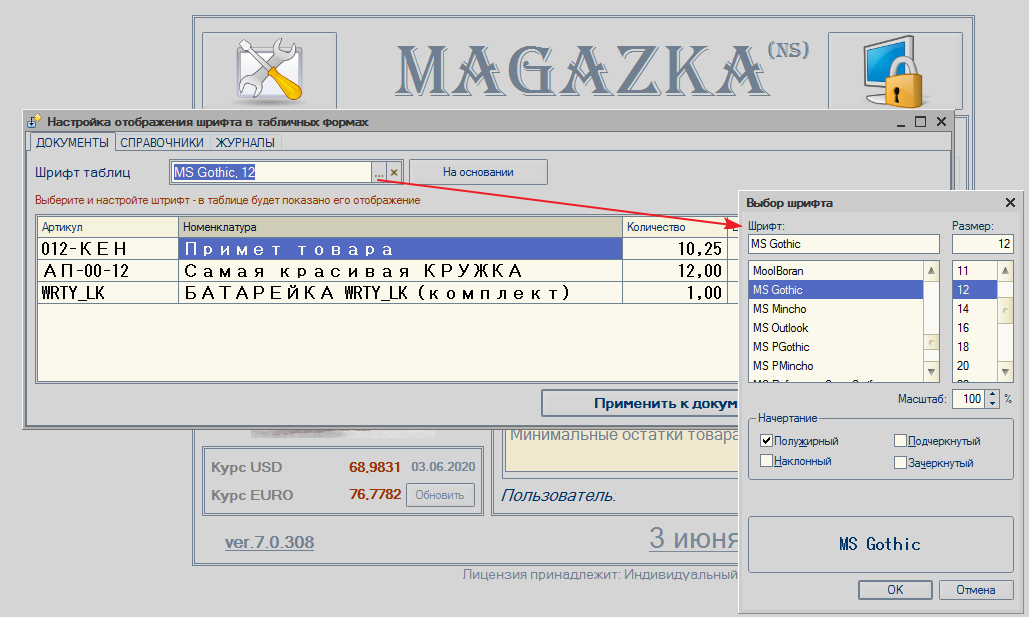This screenshot has width=1029, height=617.
Task: Click the Количество column header
Action: click(675, 227)
